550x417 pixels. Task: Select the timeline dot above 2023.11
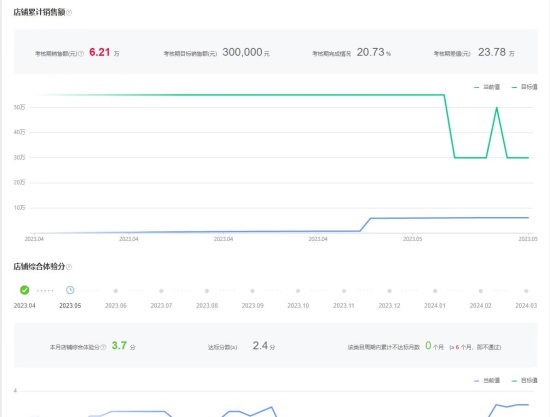click(x=344, y=291)
